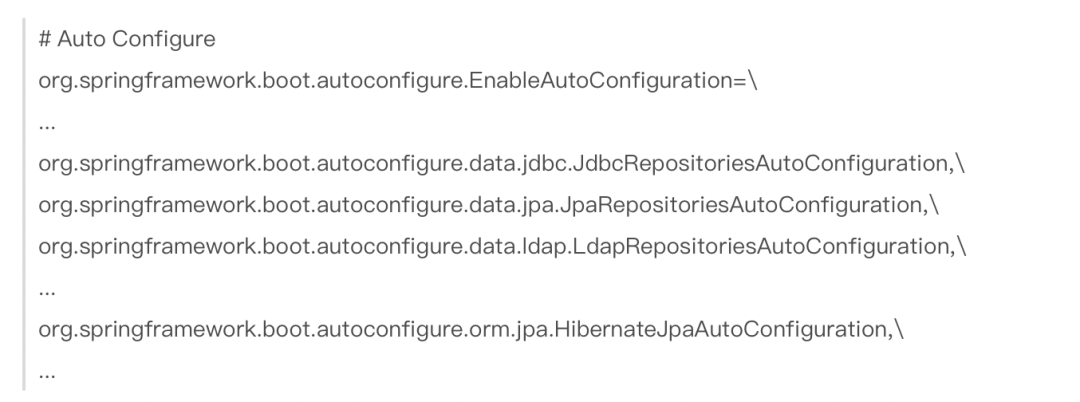Click the '# Auto Configure' comment line

click(127, 39)
